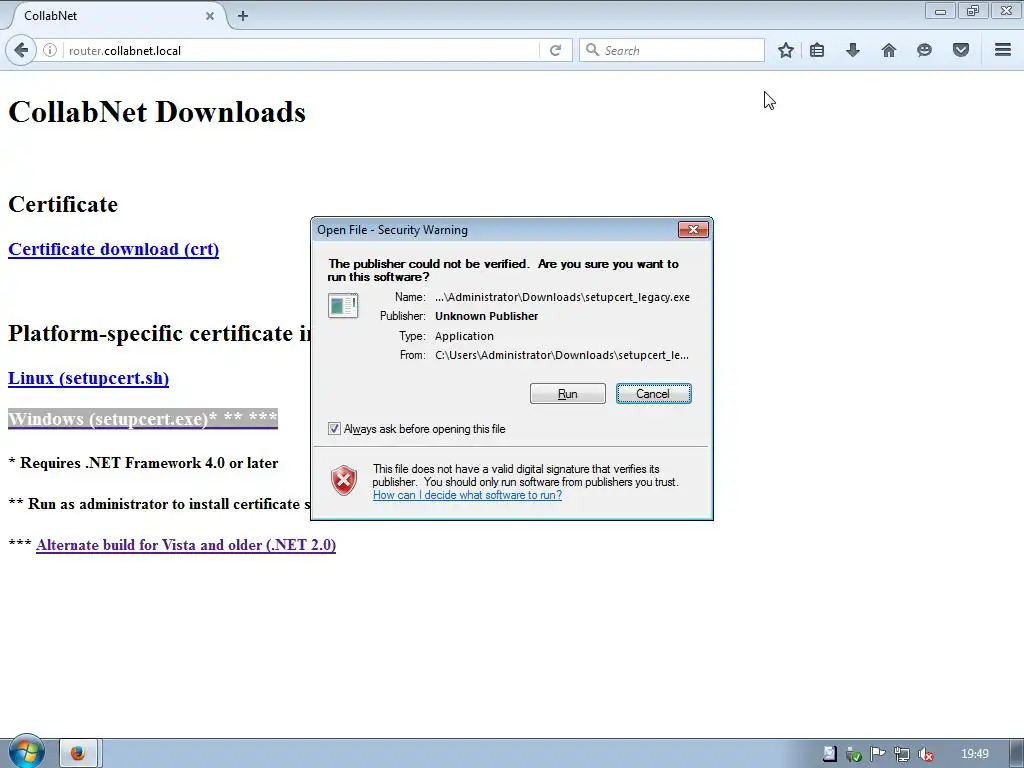Click '* Requires .NET Framework 4.0 or later' text

(x=143, y=463)
